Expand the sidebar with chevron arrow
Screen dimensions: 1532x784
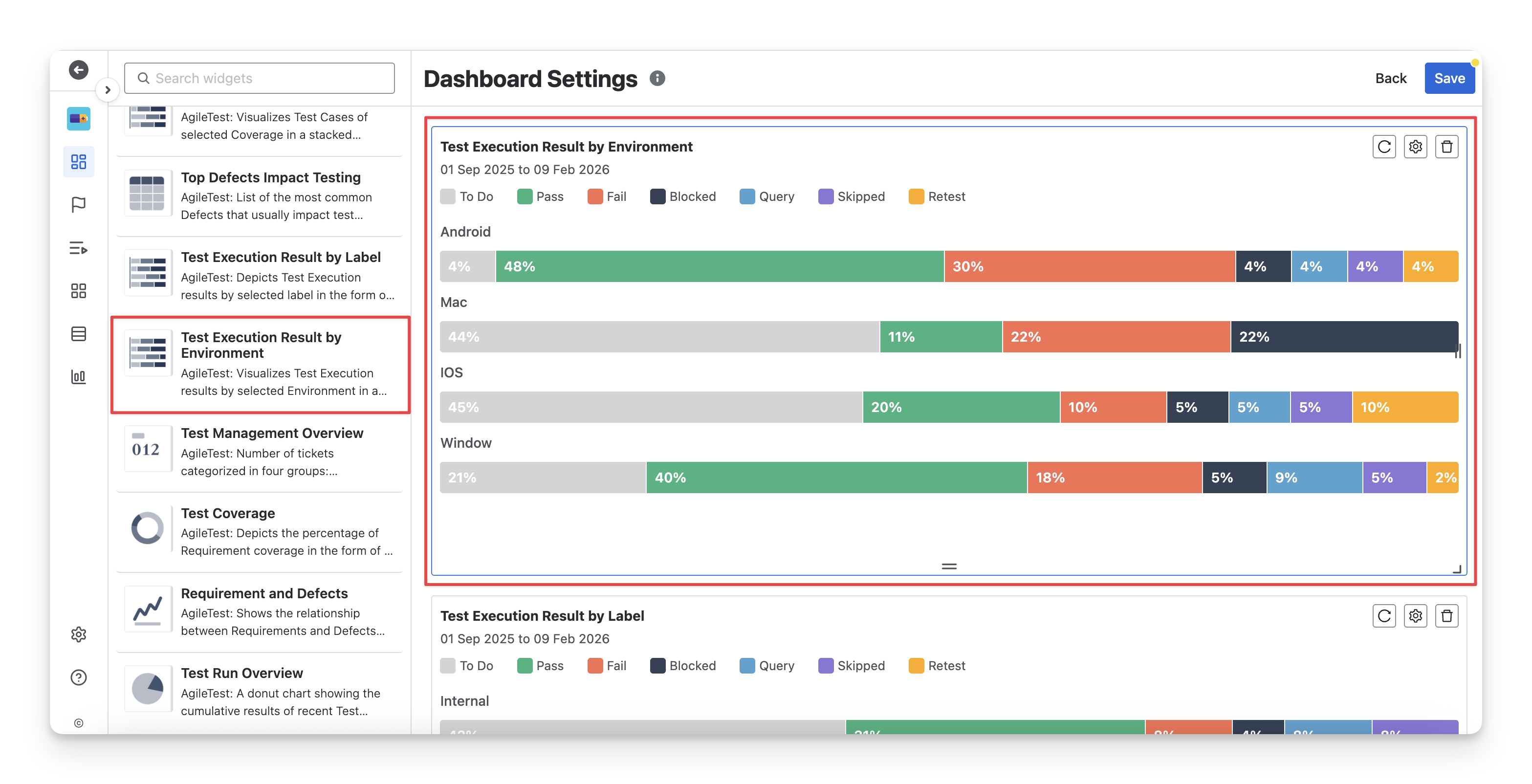point(108,90)
